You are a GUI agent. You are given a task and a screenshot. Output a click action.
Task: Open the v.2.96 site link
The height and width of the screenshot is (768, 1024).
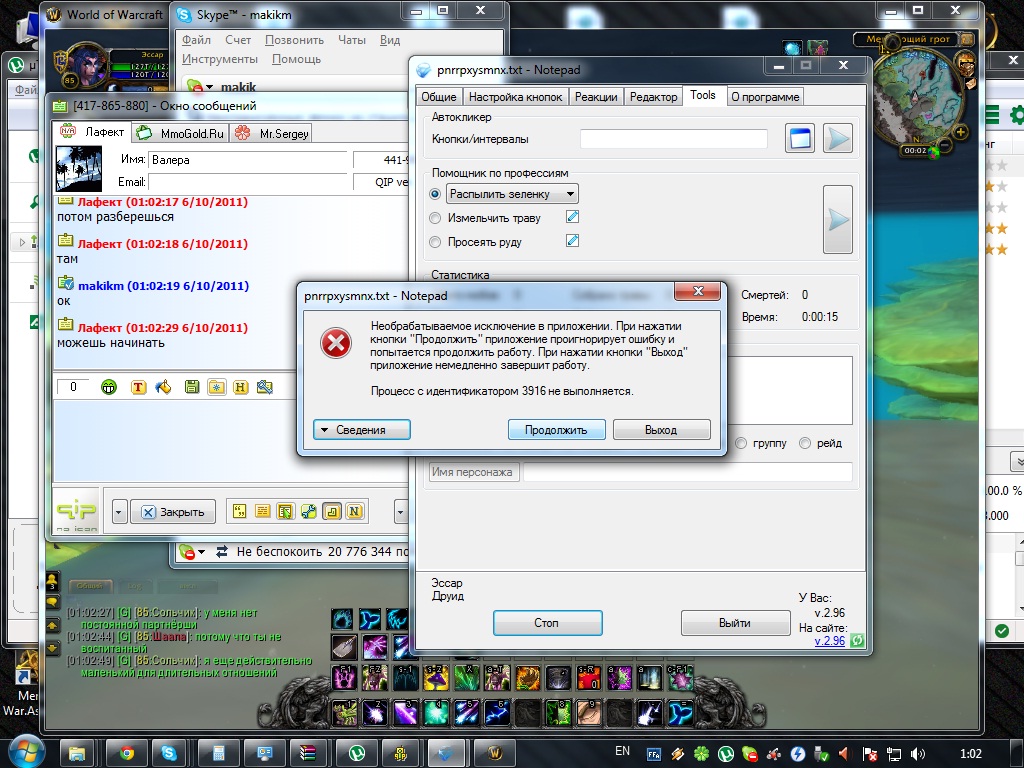point(829,641)
